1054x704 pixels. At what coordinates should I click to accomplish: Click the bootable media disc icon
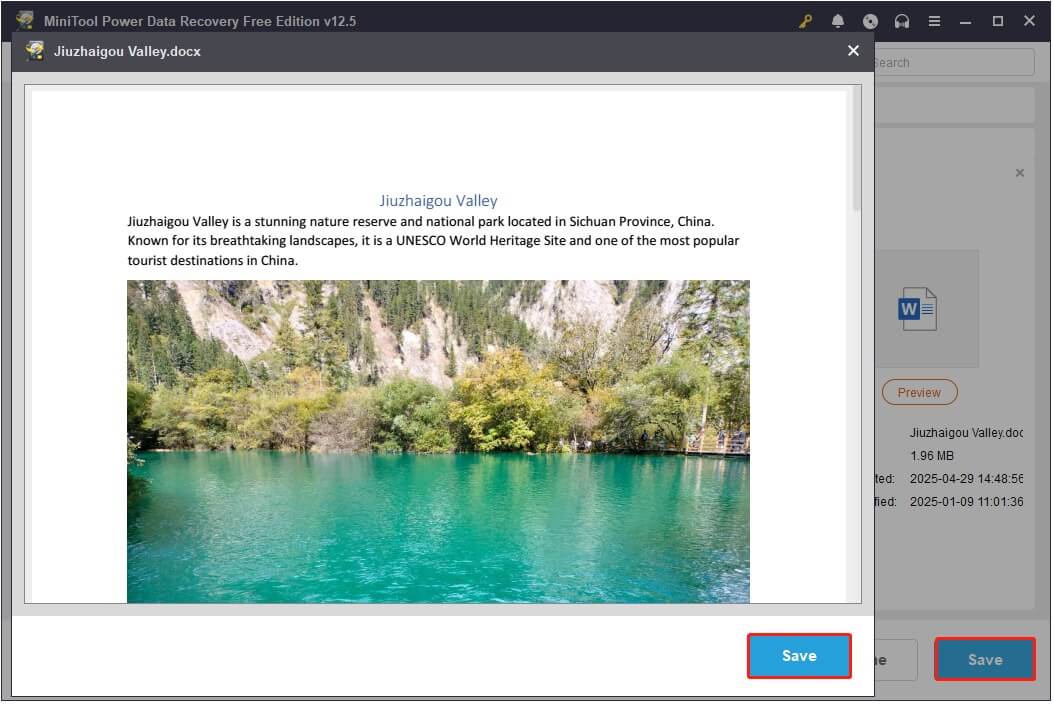[x=870, y=21]
